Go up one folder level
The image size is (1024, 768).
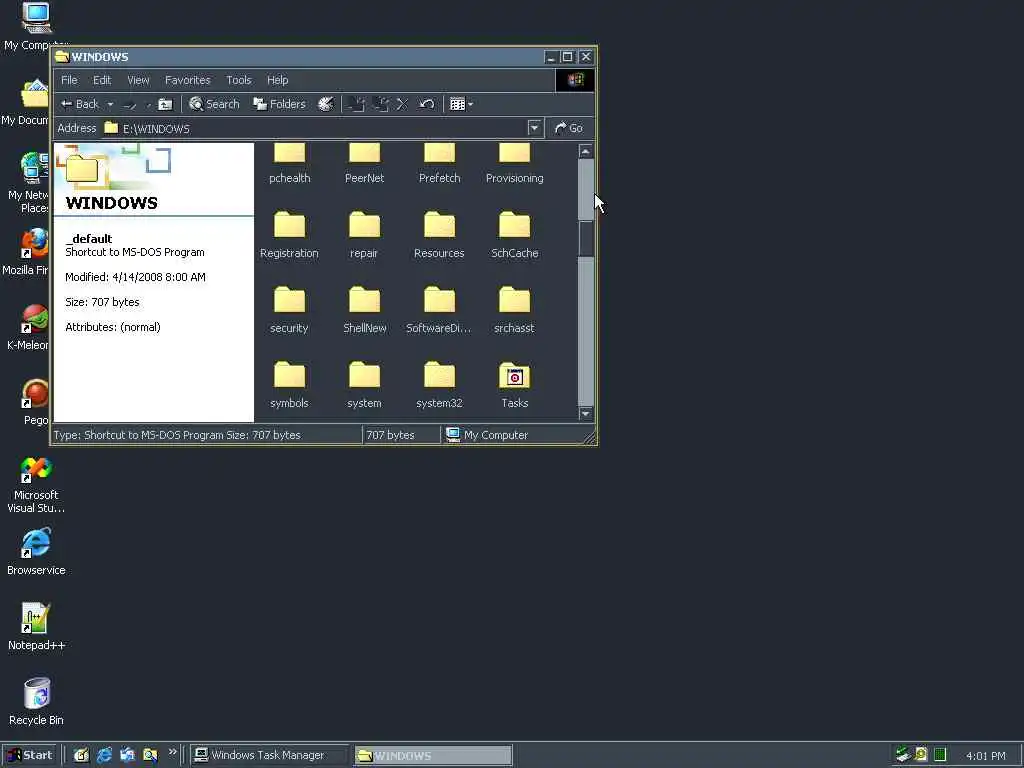coord(165,104)
